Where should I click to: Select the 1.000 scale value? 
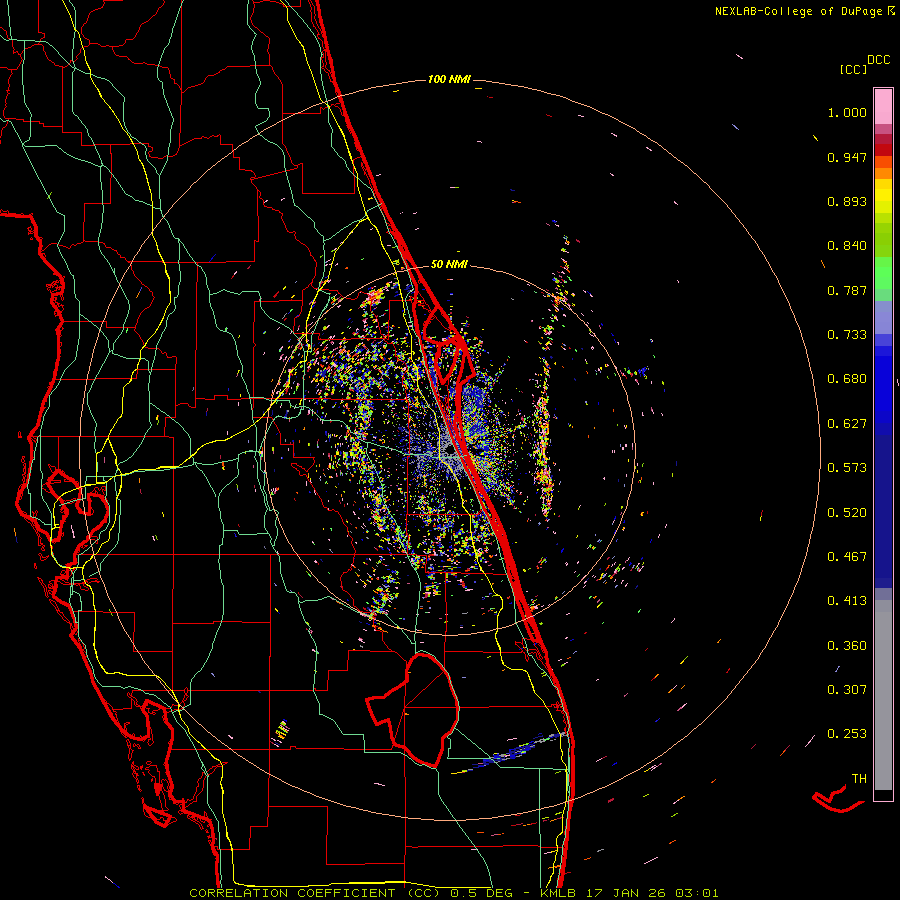pos(847,112)
